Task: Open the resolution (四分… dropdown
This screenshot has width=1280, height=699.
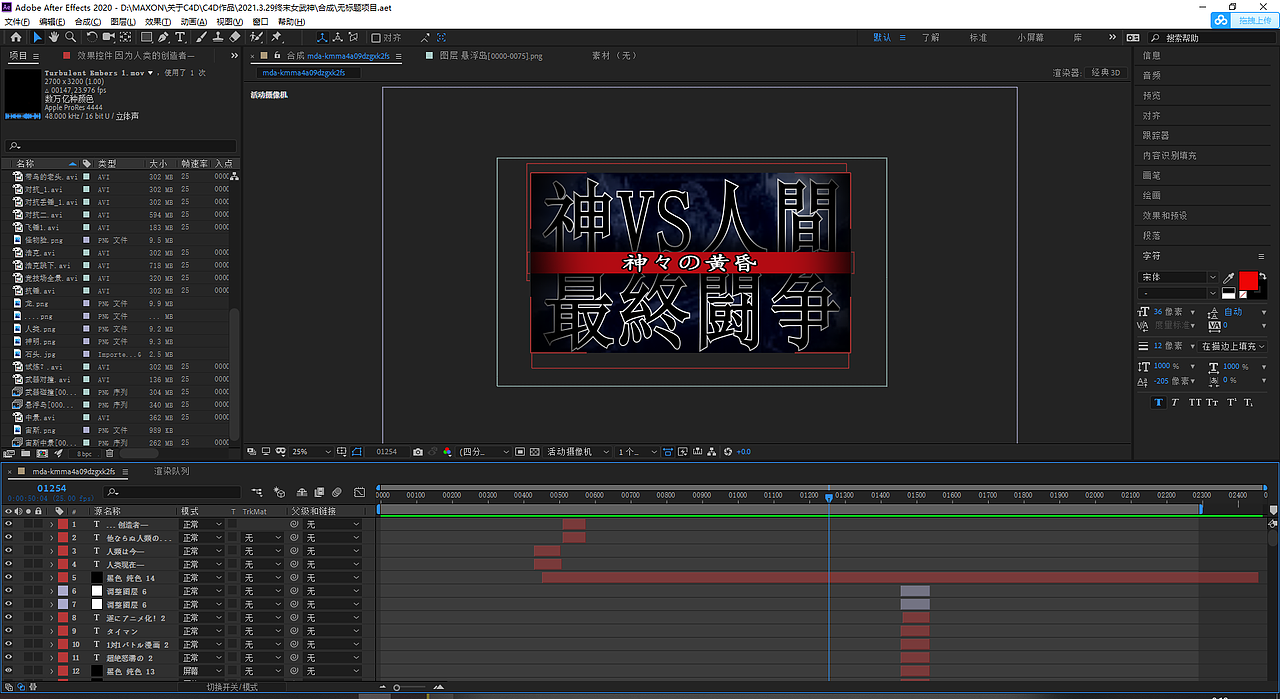Action: click(x=485, y=452)
